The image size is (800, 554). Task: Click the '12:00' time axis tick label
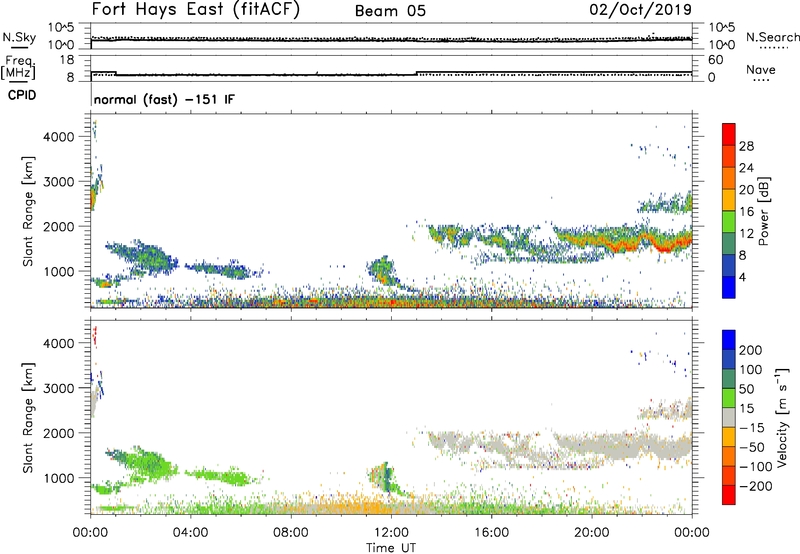[x=391, y=533]
